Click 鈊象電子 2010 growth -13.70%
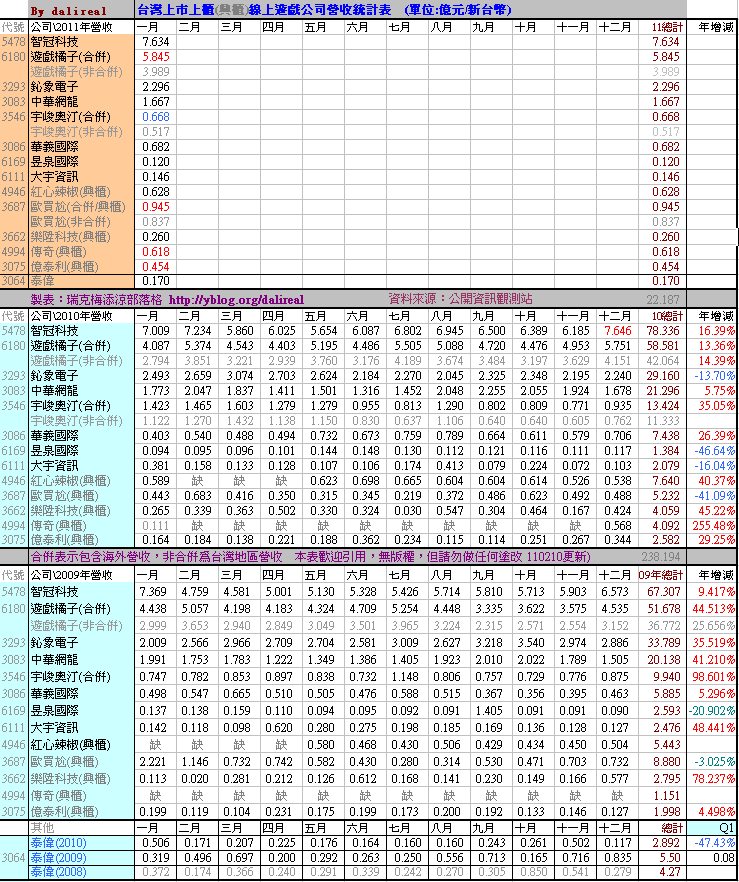Screen dimensions: 739x882 [714, 376]
